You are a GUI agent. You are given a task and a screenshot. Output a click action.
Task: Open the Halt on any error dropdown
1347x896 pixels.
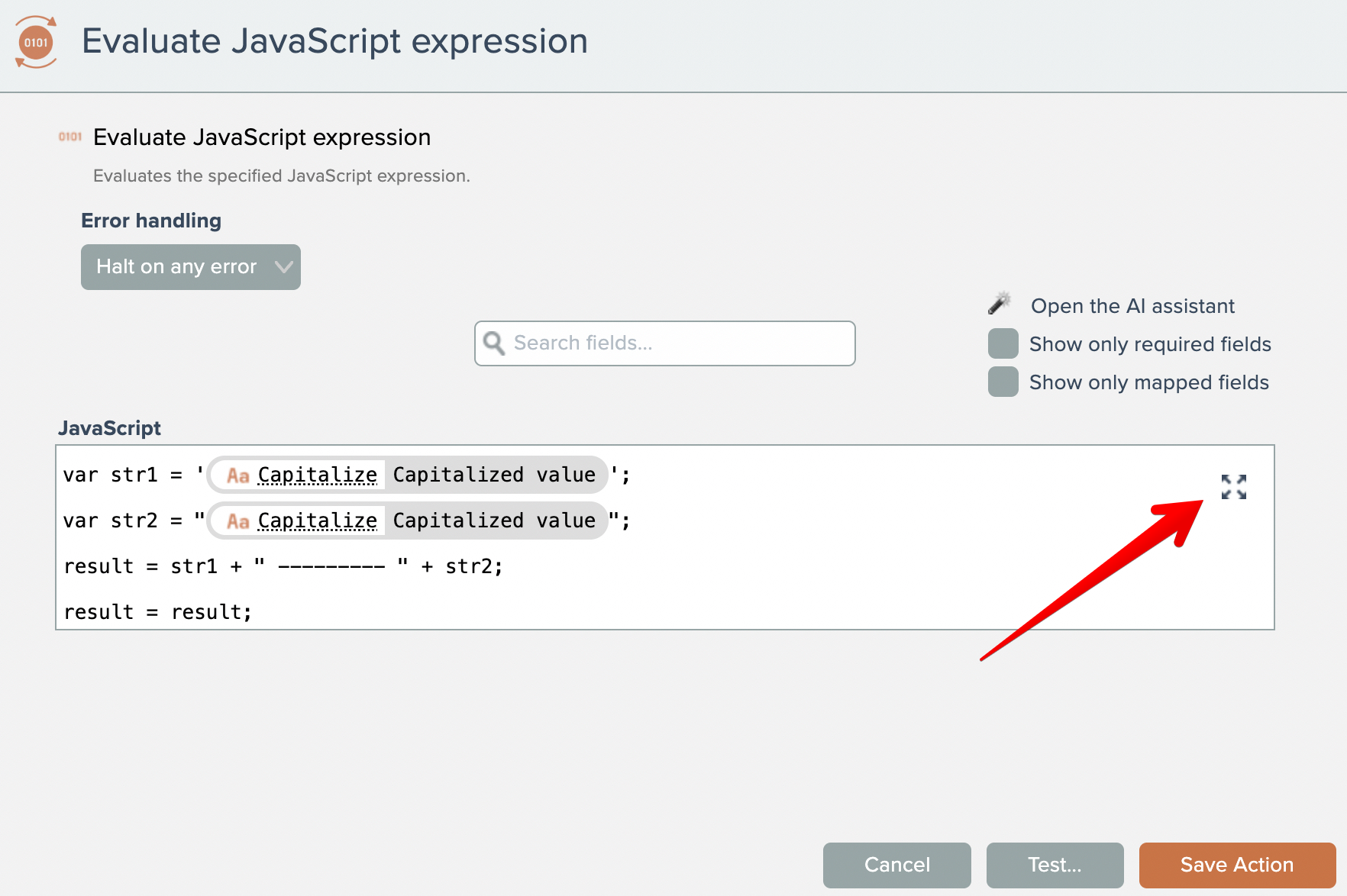pos(176,267)
